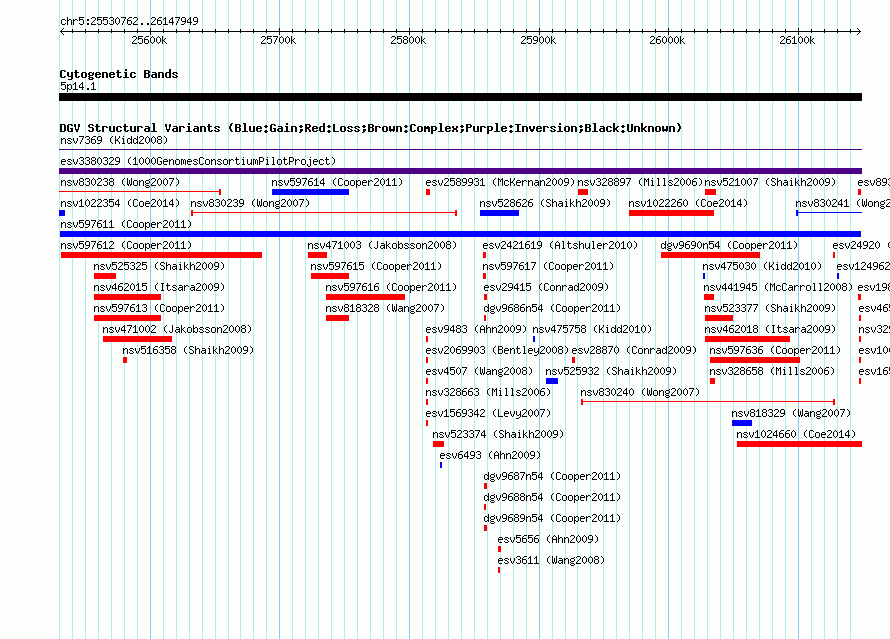The height and width of the screenshot is (639, 890).
Task: Click the chr5:25530762..26147949 region label
Action: coord(129,21)
